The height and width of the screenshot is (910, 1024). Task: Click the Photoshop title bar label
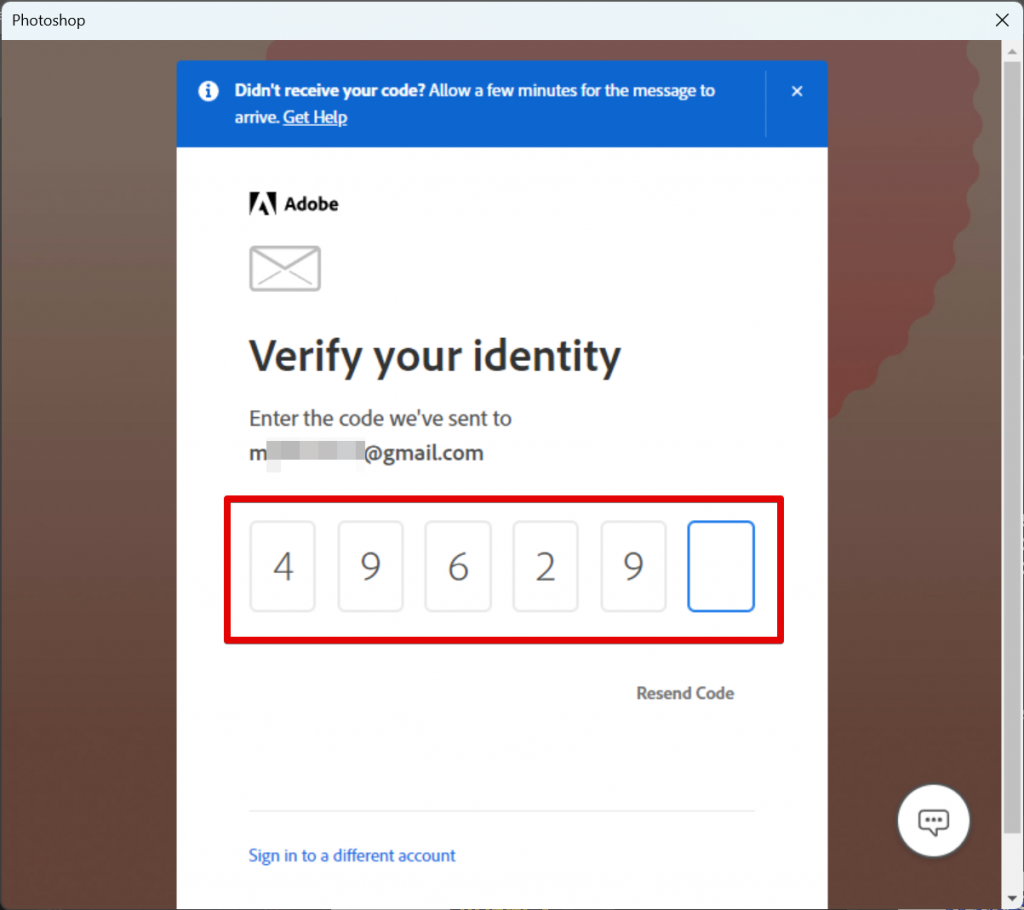(48, 19)
